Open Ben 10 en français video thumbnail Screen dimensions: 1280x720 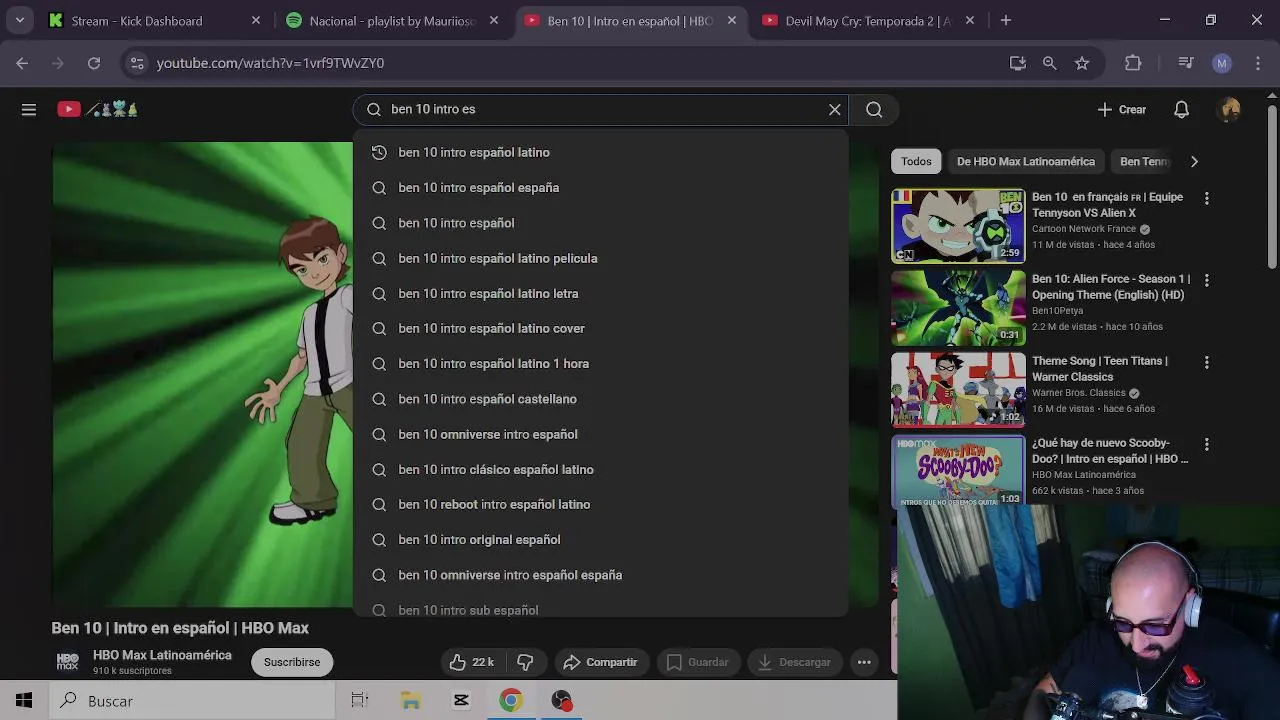(x=958, y=226)
